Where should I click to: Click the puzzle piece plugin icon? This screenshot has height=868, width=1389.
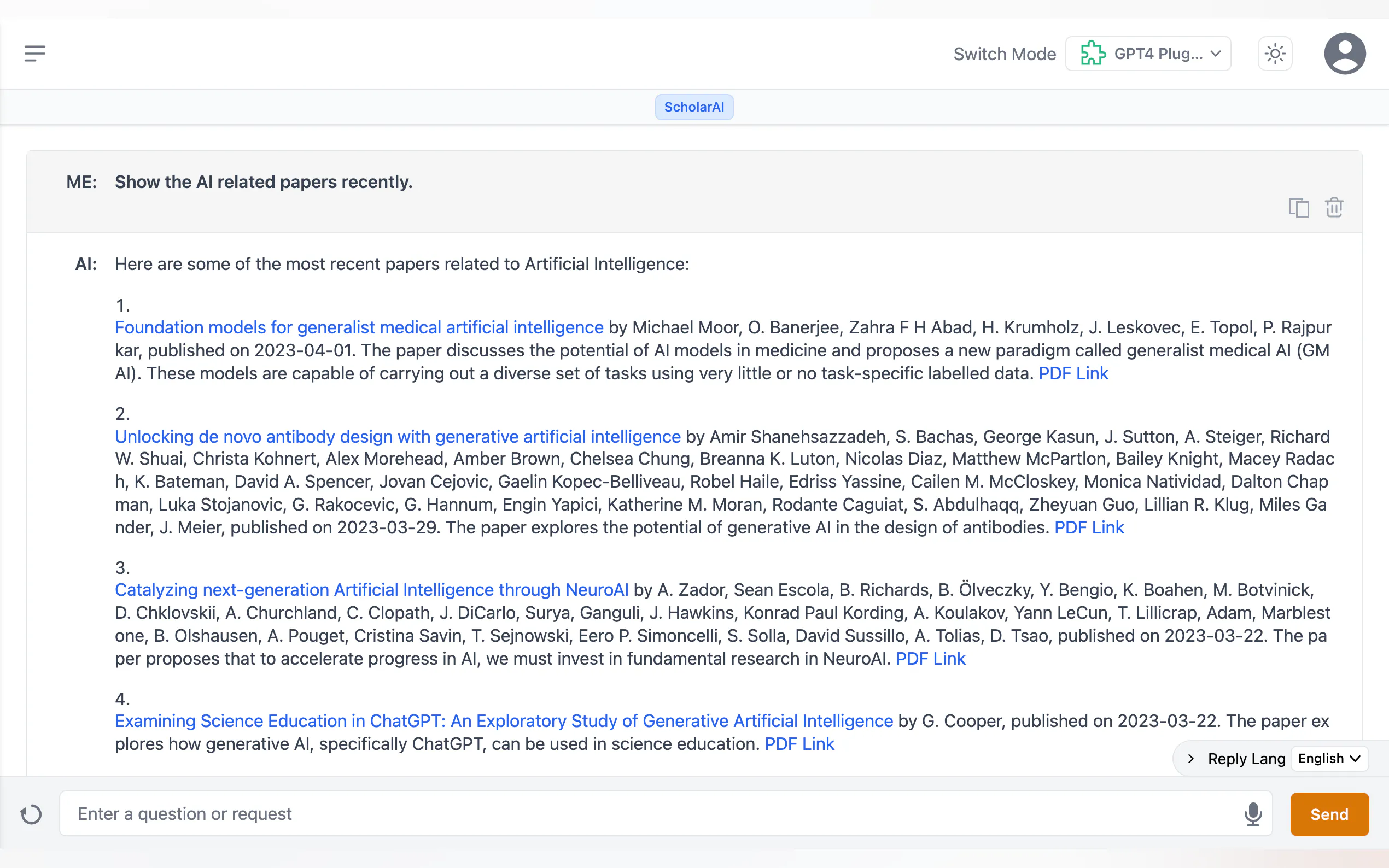1093,54
